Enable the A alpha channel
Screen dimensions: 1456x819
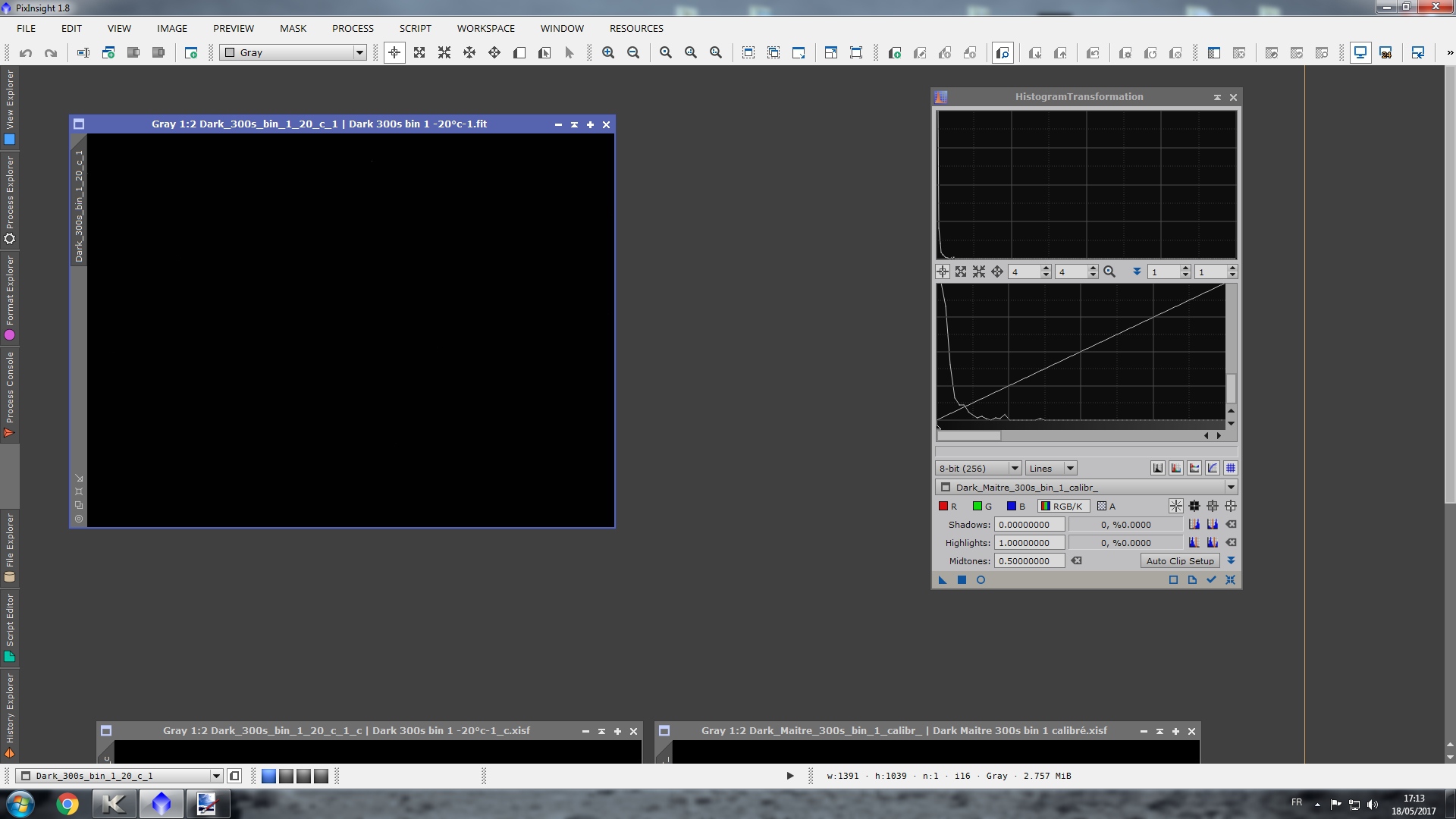click(1106, 506)
